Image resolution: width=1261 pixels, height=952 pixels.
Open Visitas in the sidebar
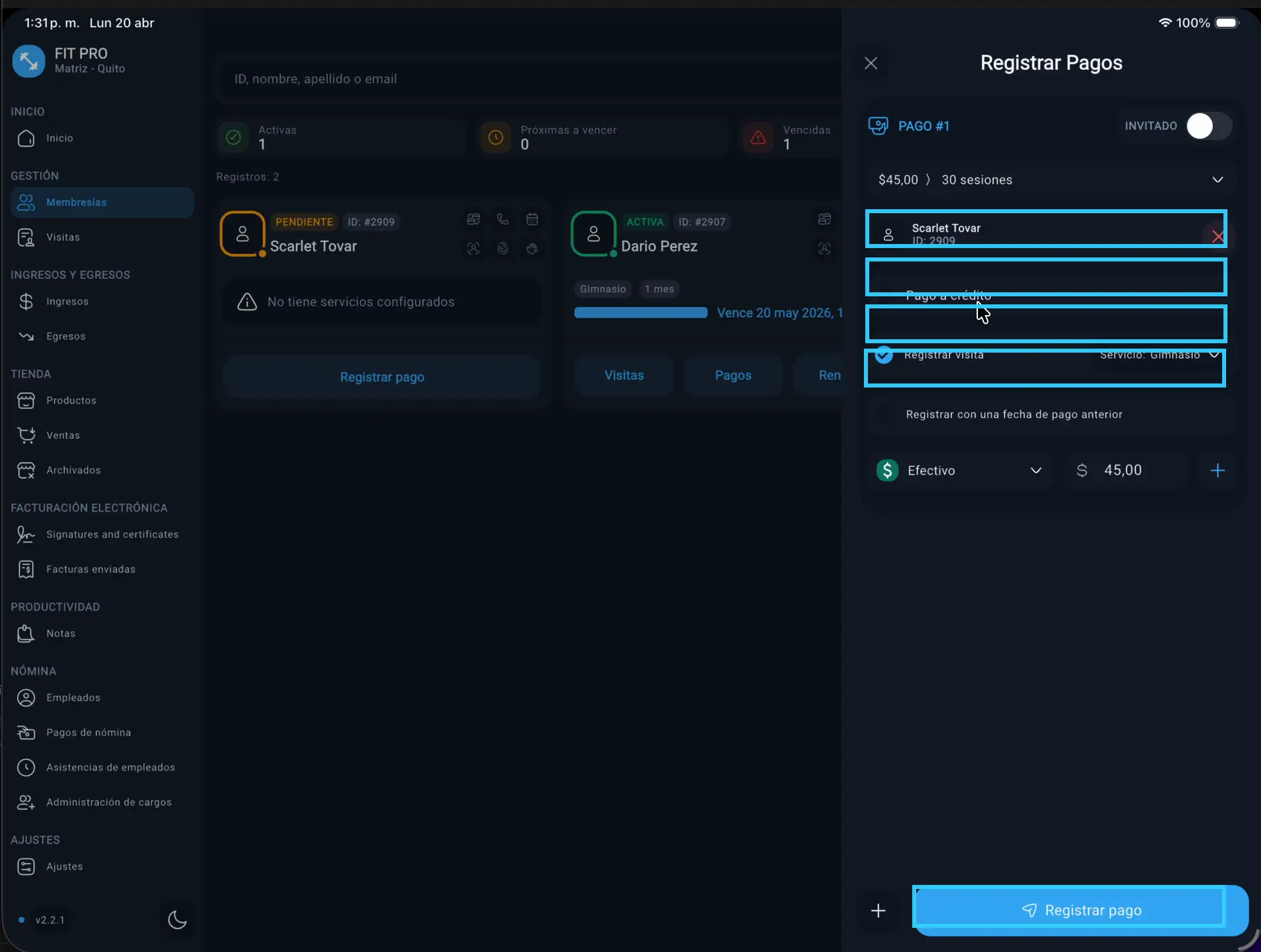coord(63,237)
